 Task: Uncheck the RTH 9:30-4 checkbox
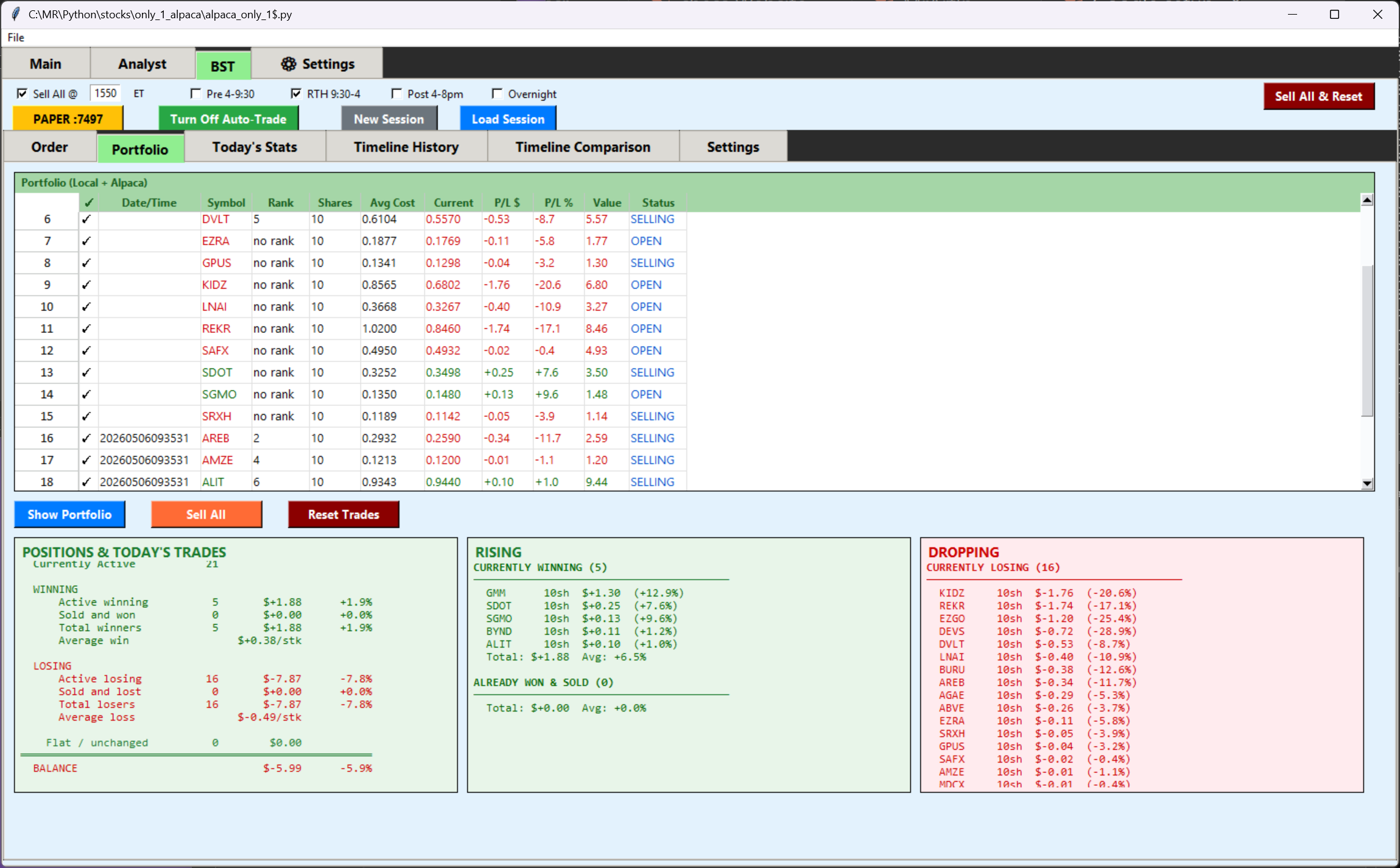[296, 94]
